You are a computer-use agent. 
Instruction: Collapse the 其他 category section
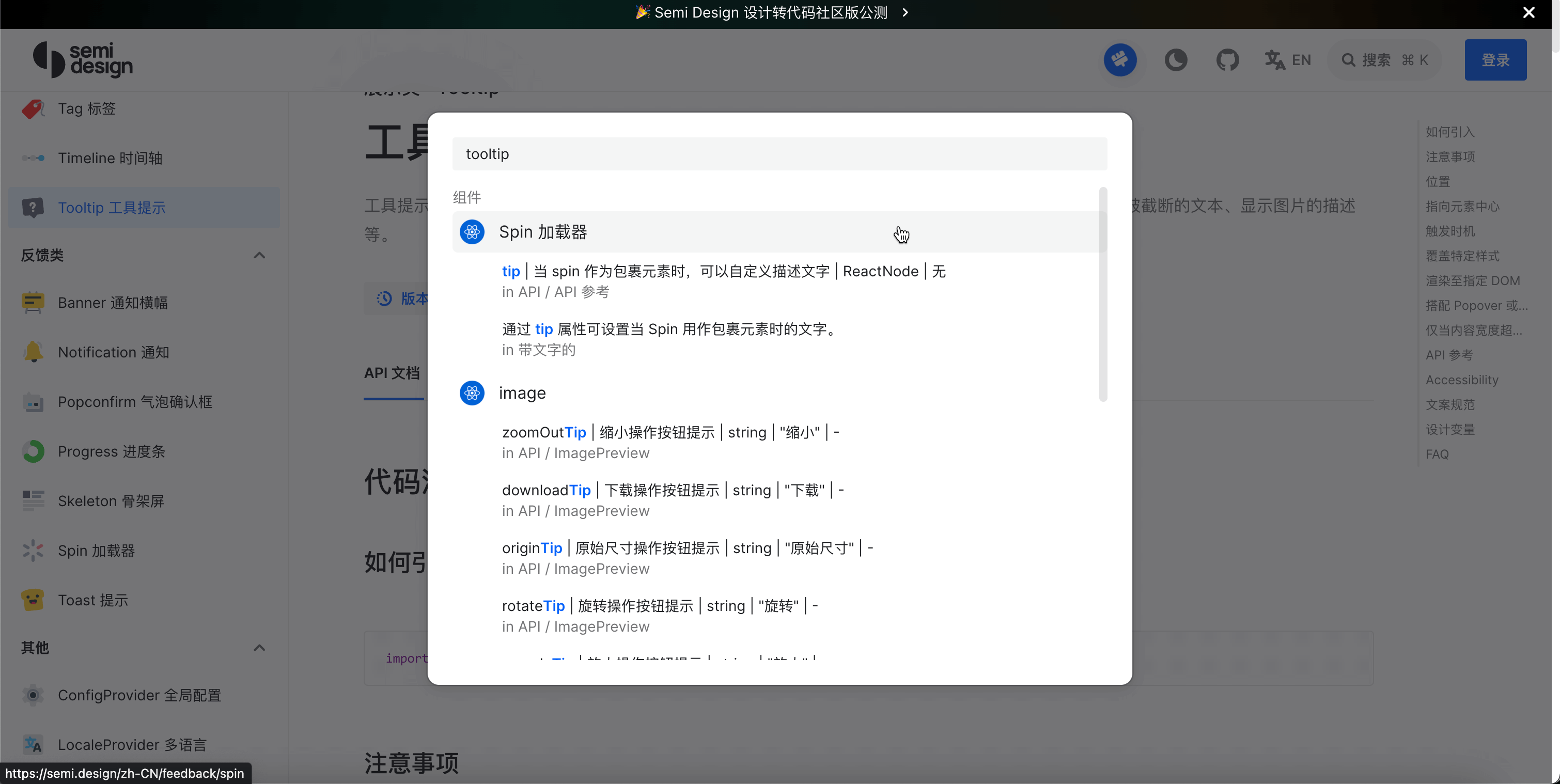[259, 647]
